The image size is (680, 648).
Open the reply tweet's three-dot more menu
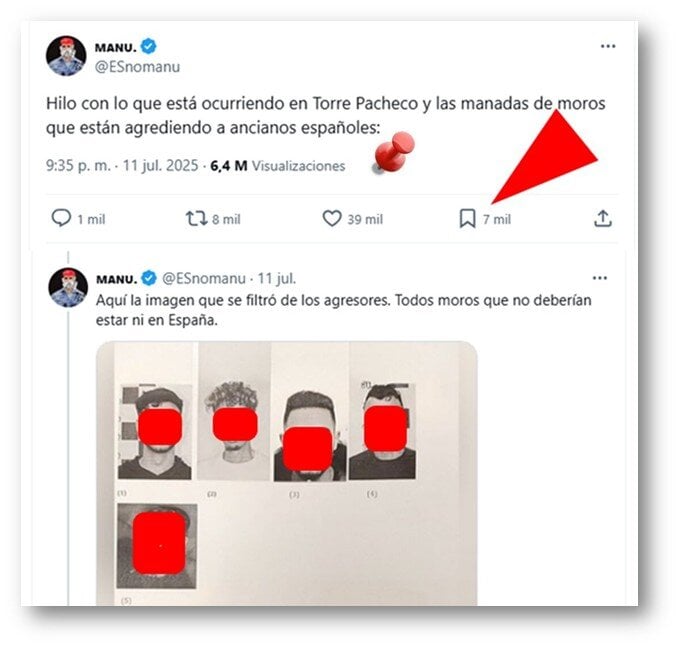coord(600,278)
